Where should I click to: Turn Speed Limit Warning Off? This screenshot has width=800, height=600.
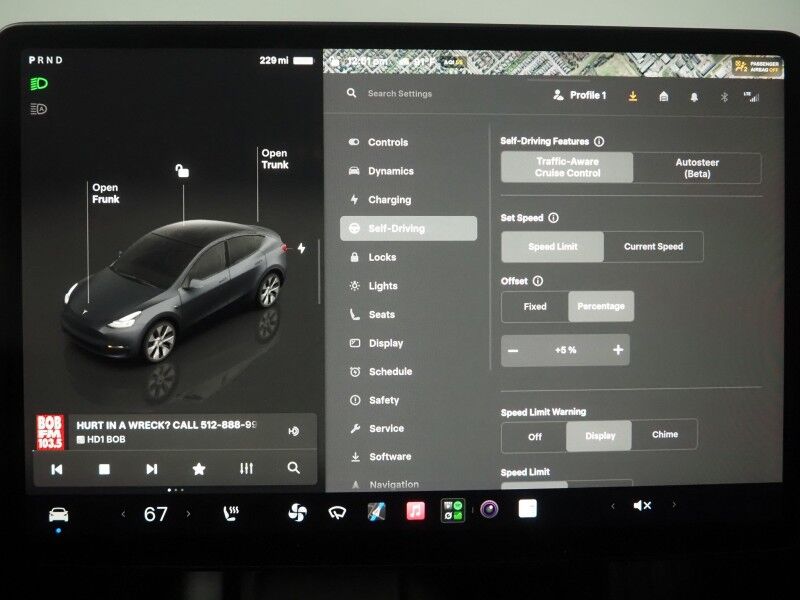click(x=534, y=437)
